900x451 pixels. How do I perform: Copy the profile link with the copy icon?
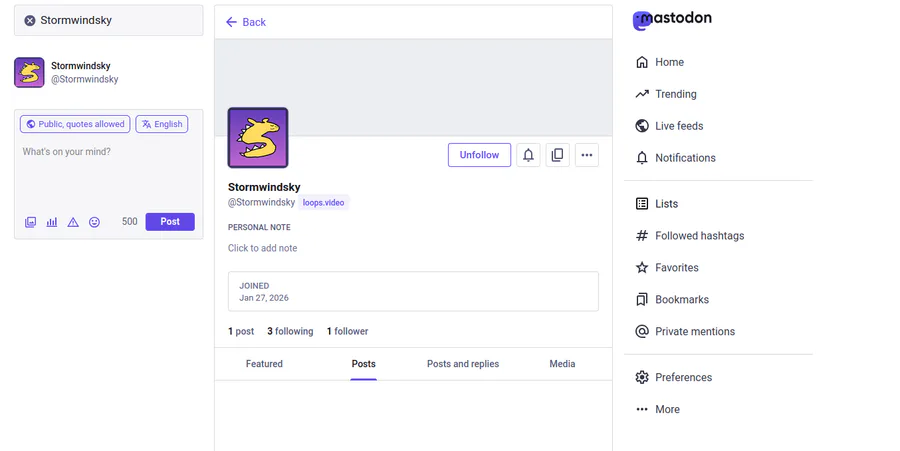(557, 155)
